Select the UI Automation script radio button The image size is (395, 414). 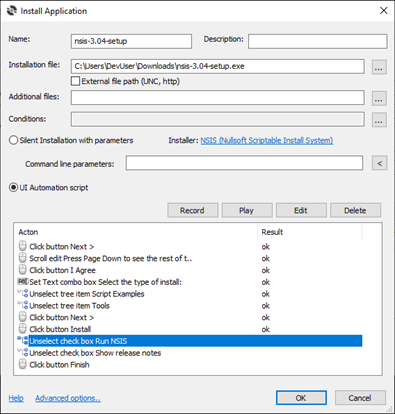pos(13,187)
